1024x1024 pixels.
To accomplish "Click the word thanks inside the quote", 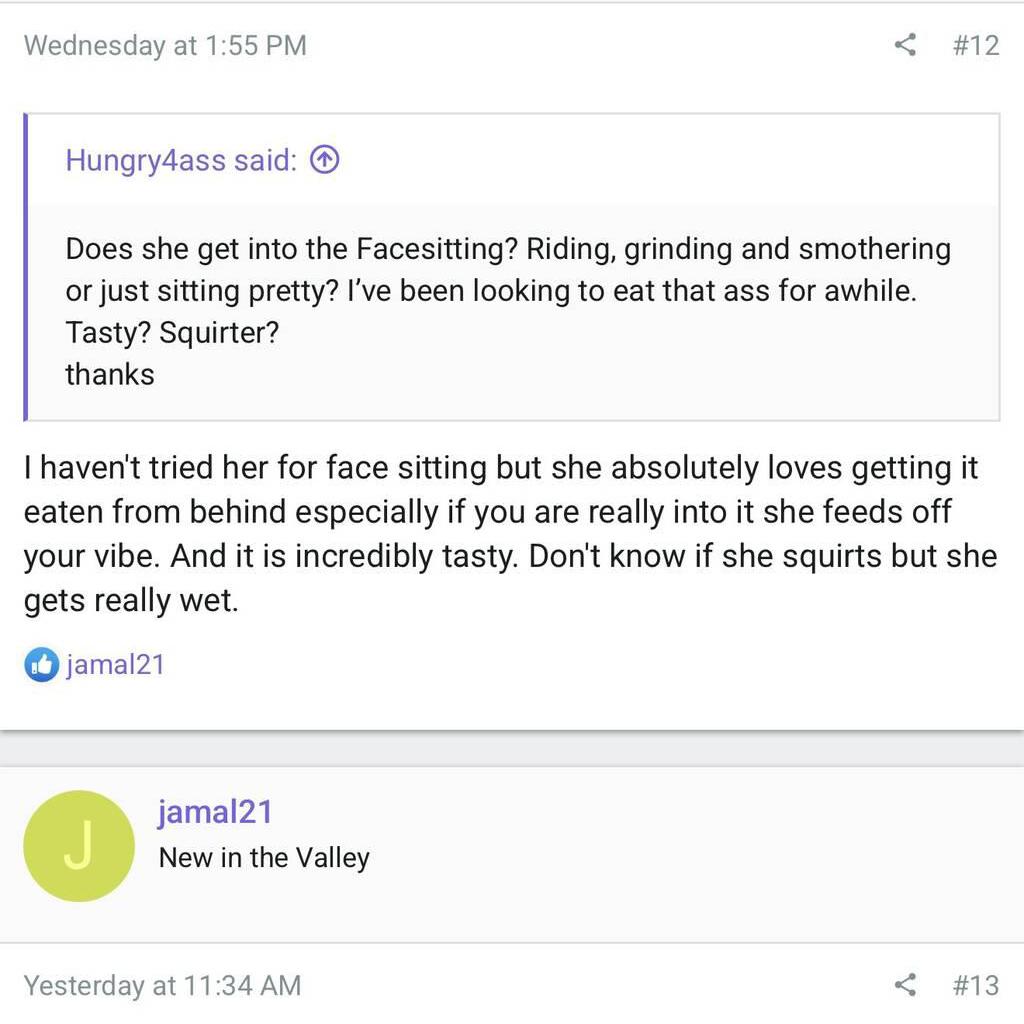I will point(110,374).
